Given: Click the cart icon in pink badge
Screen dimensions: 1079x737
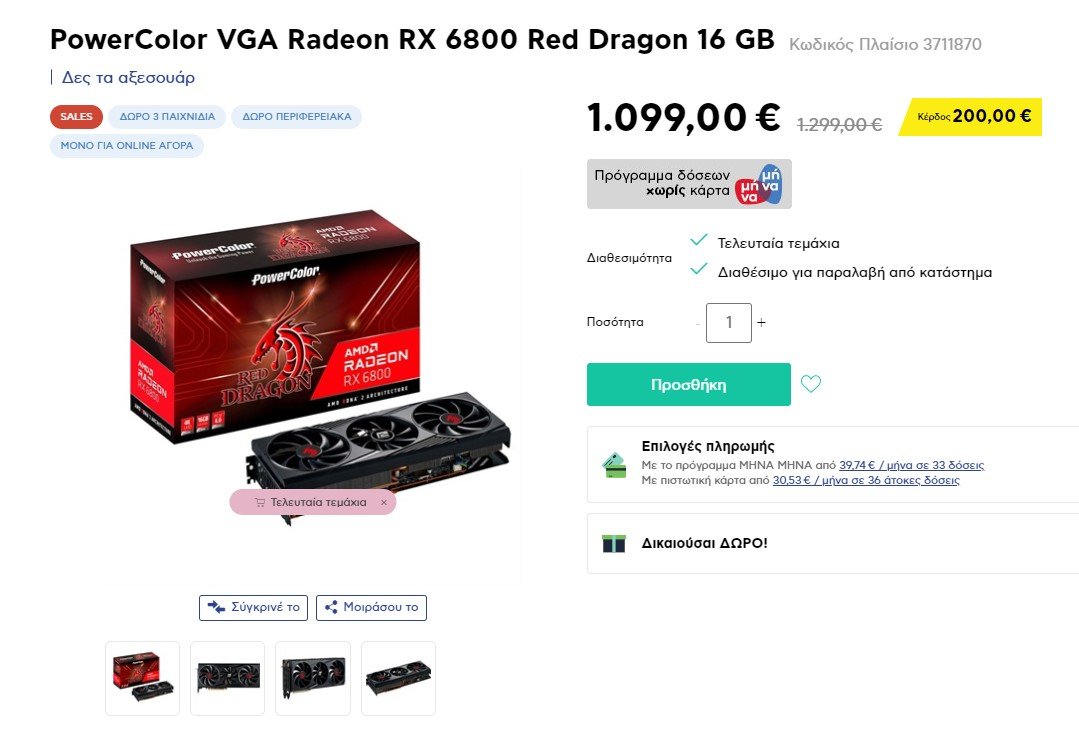Looking at the screenshot, I should click(259, 502).
